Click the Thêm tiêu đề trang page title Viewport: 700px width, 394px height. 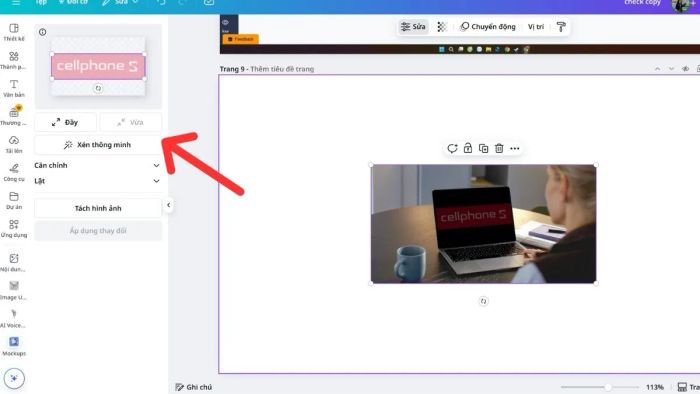coord(282,69)
